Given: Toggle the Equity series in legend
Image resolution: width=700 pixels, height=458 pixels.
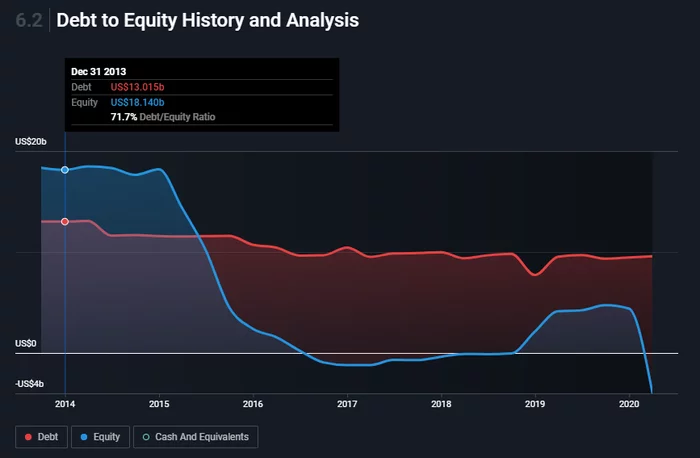Looking at the screenshot, I should click(100, 437).
